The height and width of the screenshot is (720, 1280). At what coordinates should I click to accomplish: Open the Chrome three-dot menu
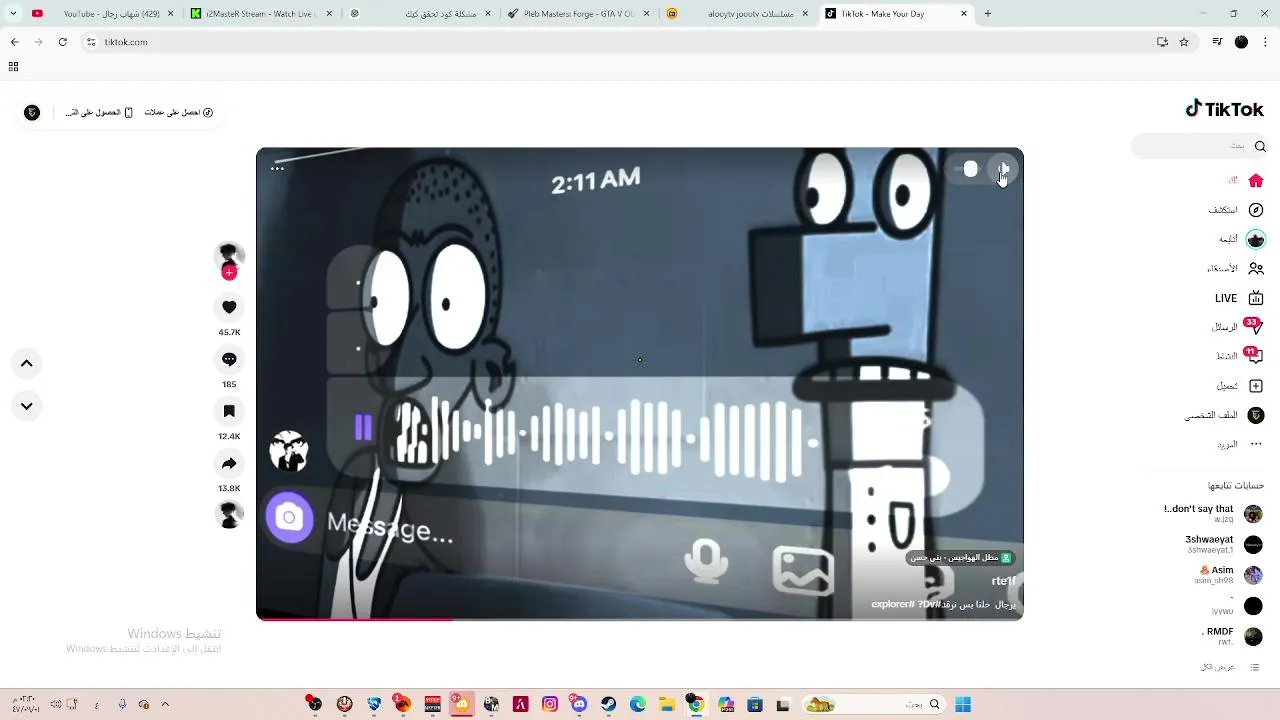pyautogui.click(x=1266, y=42)
